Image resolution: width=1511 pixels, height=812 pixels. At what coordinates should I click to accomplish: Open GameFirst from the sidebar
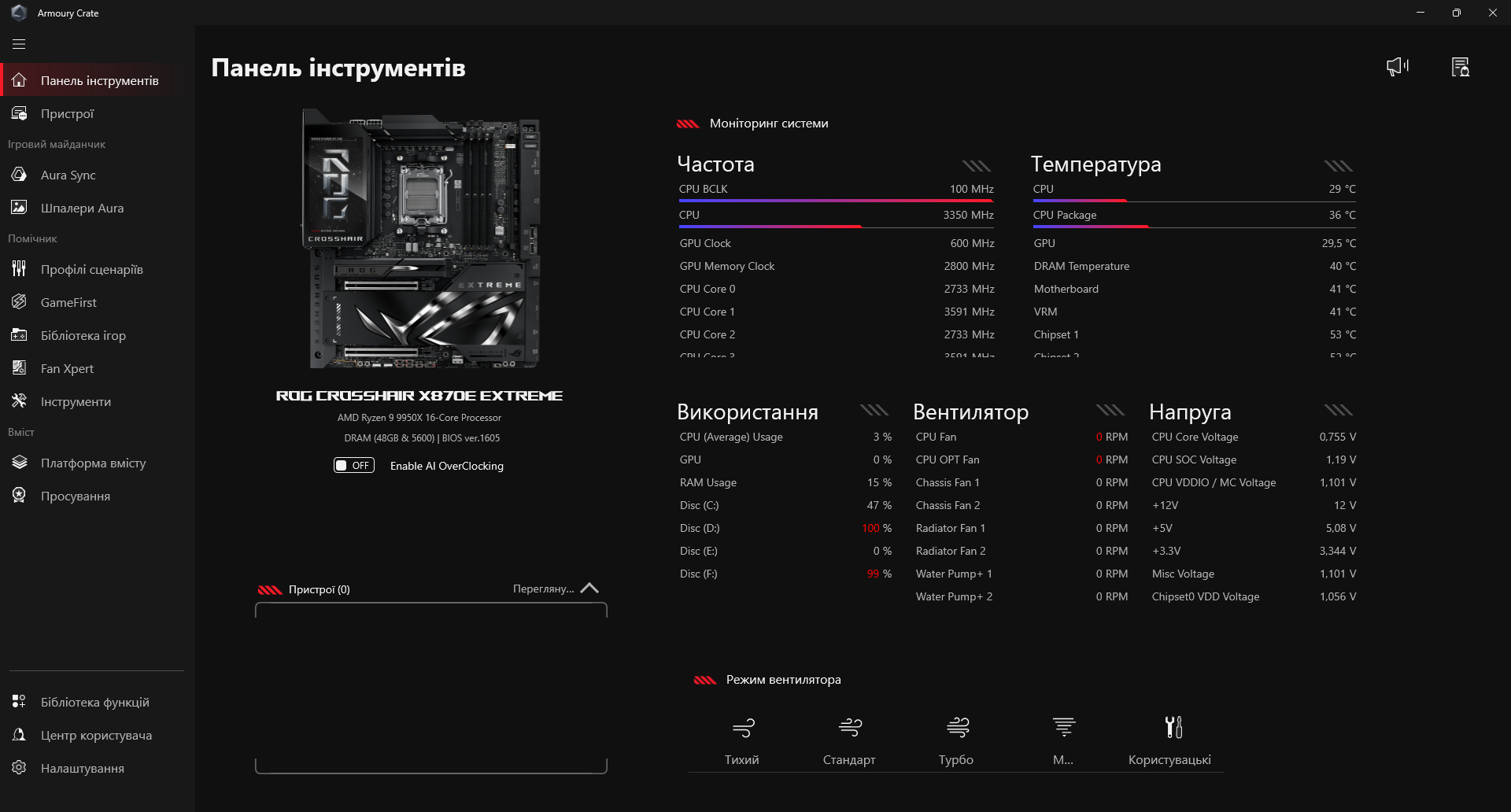click(x=98, y=302)
